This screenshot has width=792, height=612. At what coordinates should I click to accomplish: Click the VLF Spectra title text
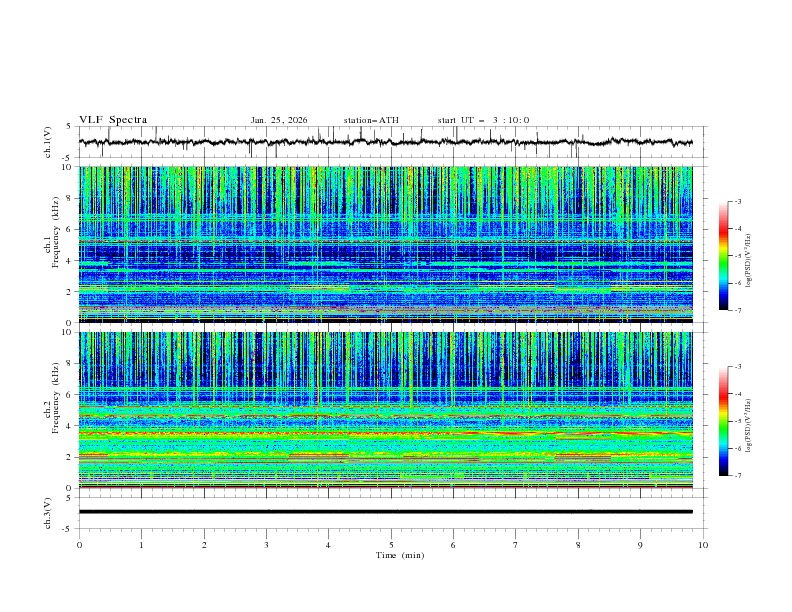click(x=113, y=120)
